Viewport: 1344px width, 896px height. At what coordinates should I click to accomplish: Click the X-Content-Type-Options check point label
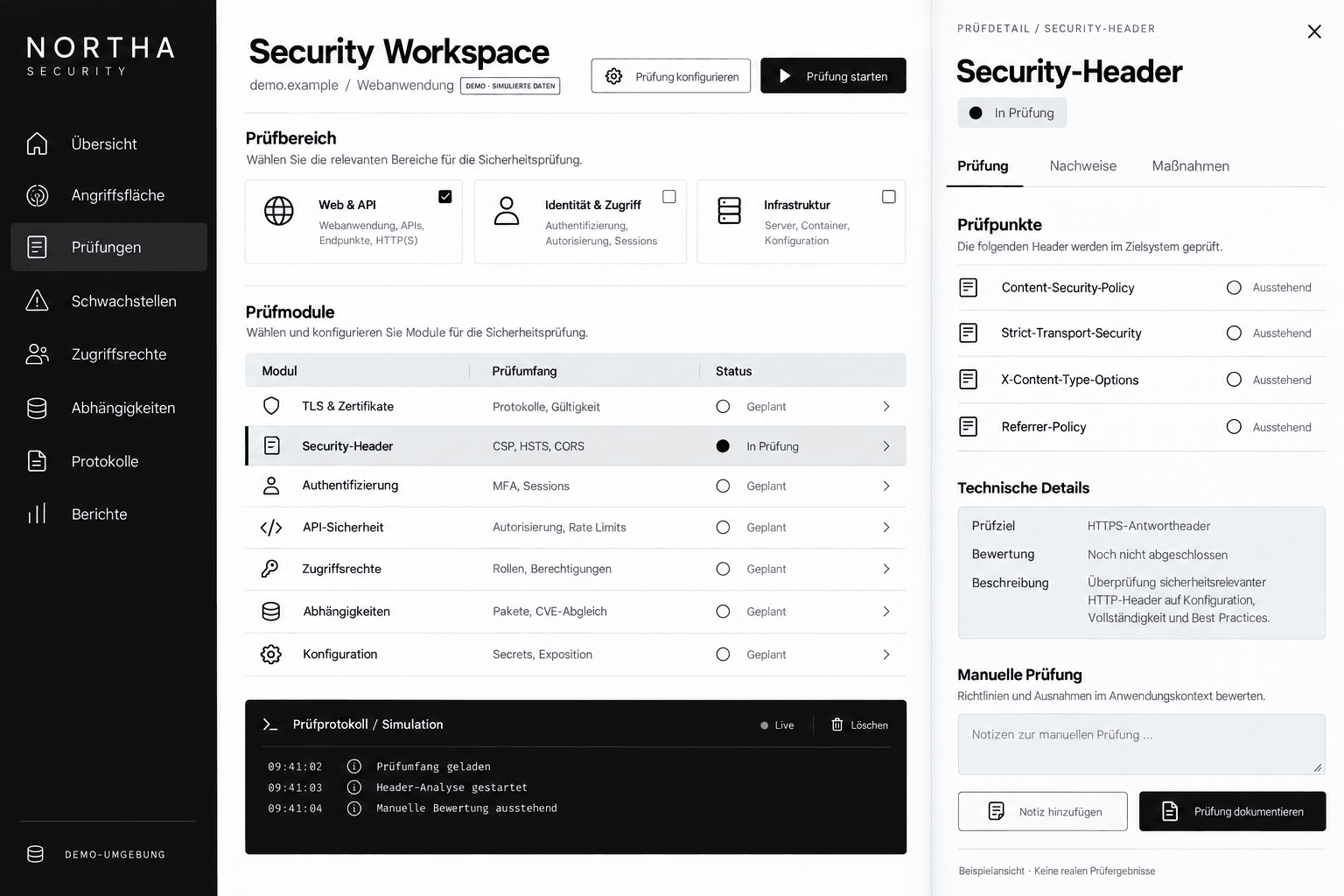tap(1070, 380)
